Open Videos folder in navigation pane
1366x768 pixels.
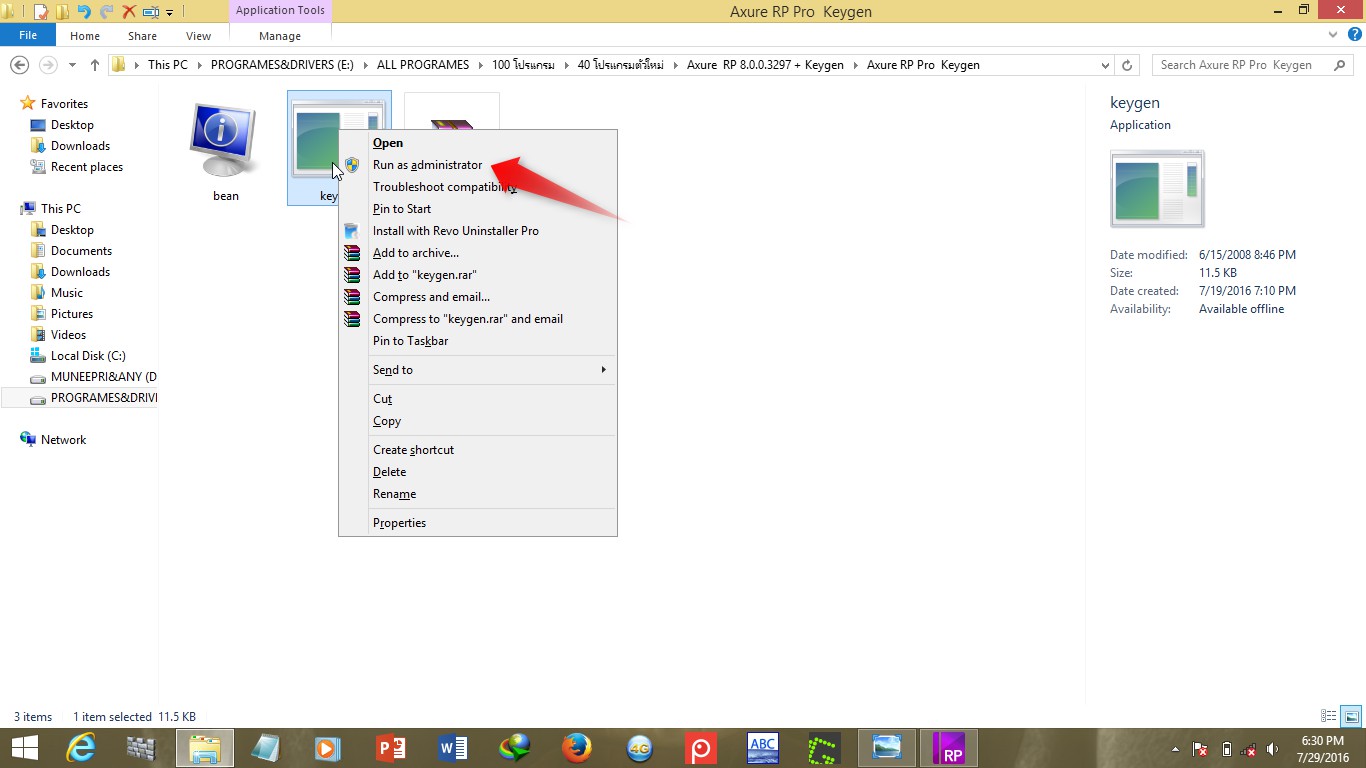pyautogui.click(x=69, y=335)
